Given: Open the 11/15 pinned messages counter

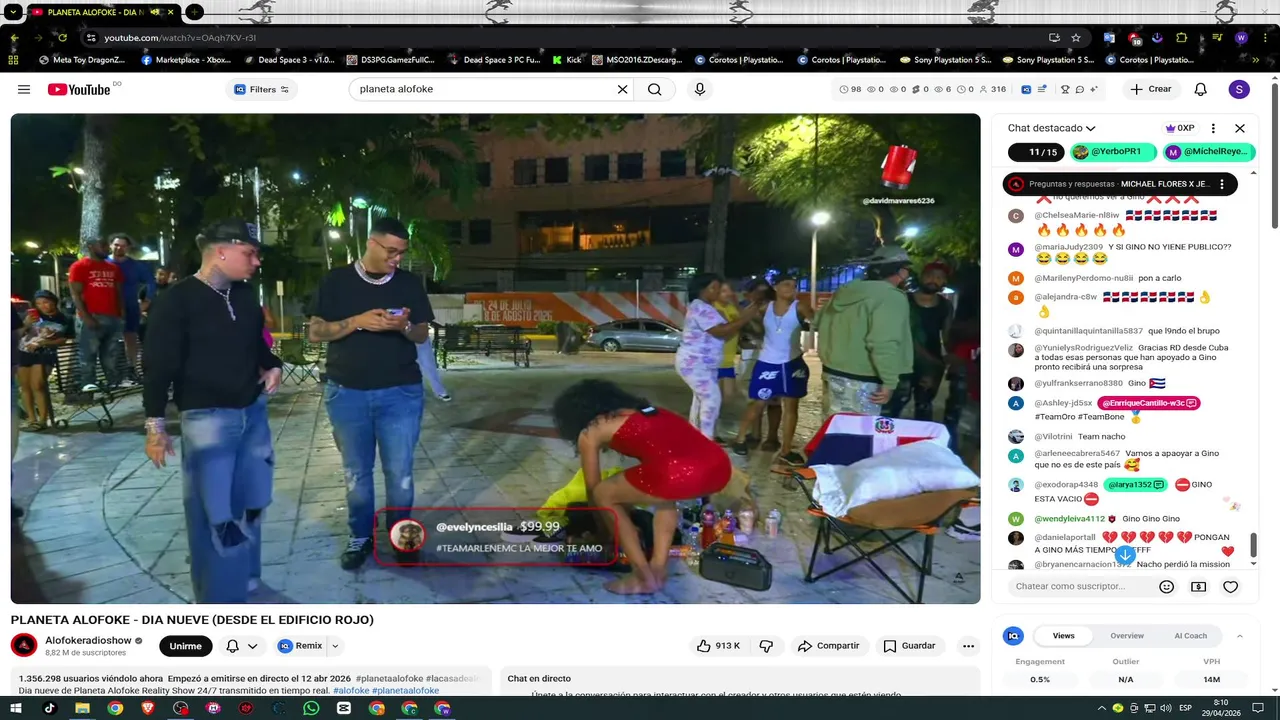Looking at the screenshot, I should (1037, 152).
